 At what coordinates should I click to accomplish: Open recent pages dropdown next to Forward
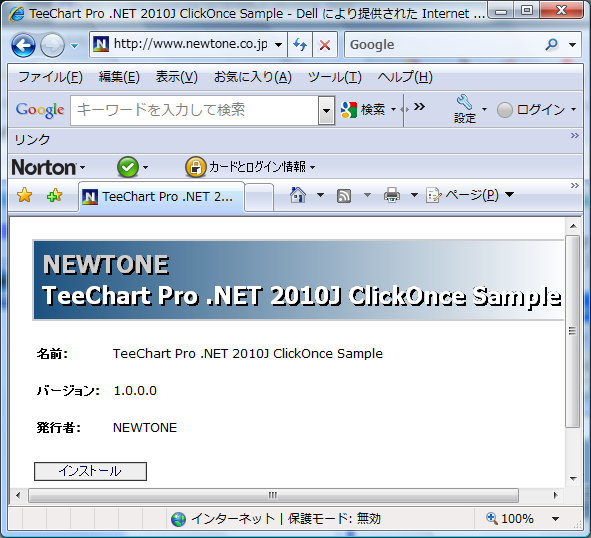pos(74,46)
